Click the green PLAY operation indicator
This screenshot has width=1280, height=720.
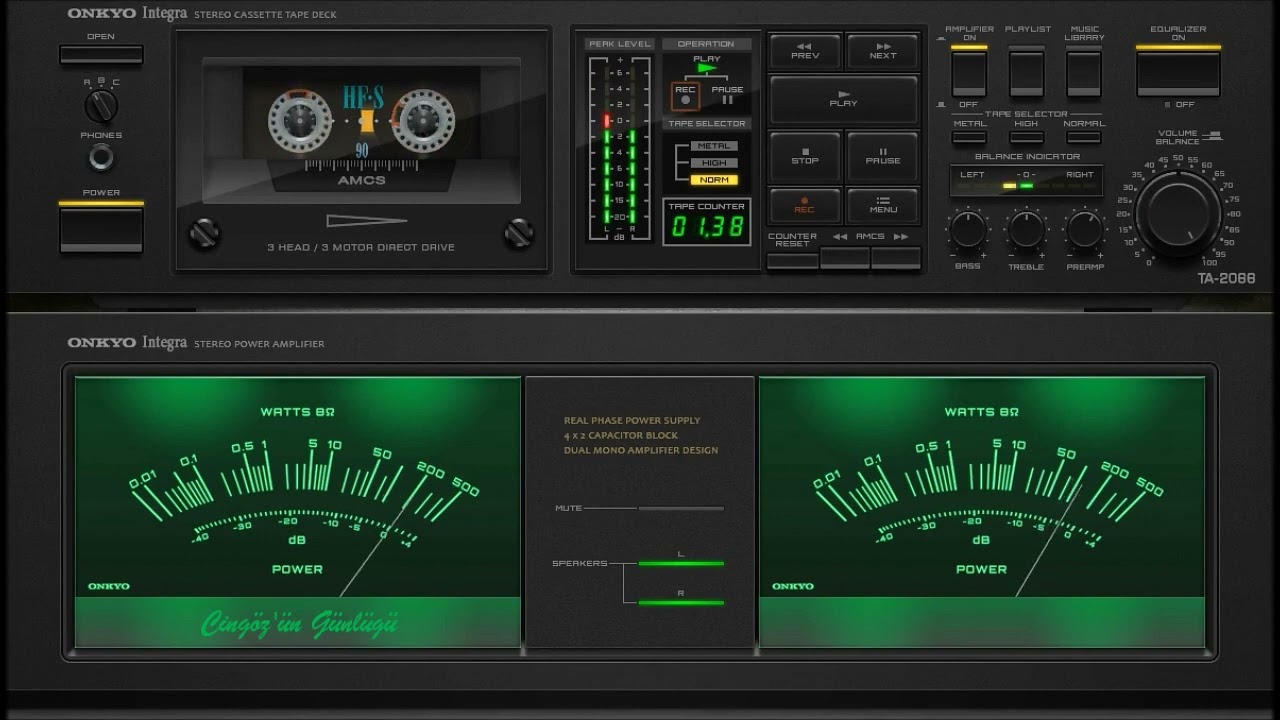point(707,68)
